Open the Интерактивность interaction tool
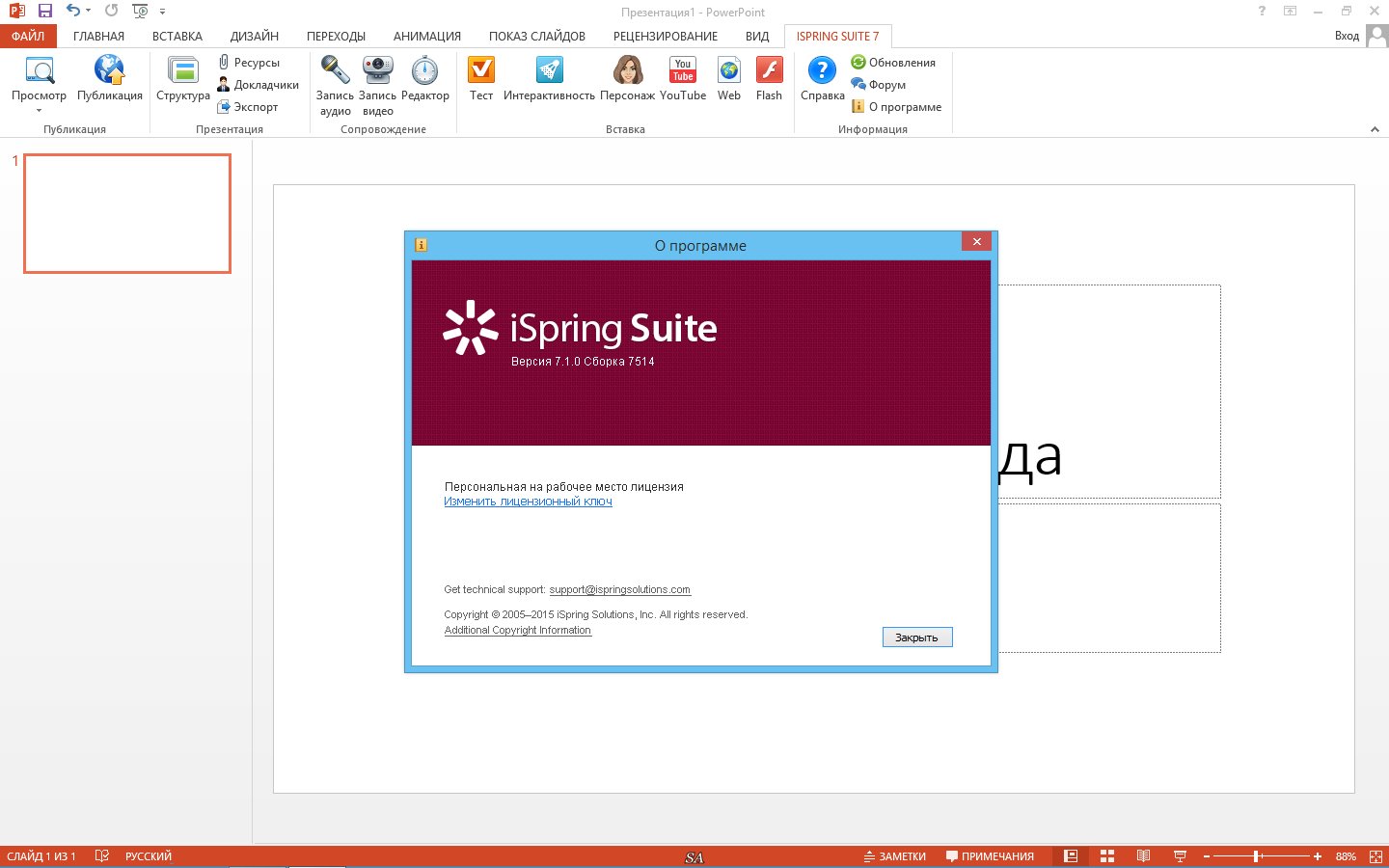The height and width of the screenshot is (868, 1389). [549, 71]
